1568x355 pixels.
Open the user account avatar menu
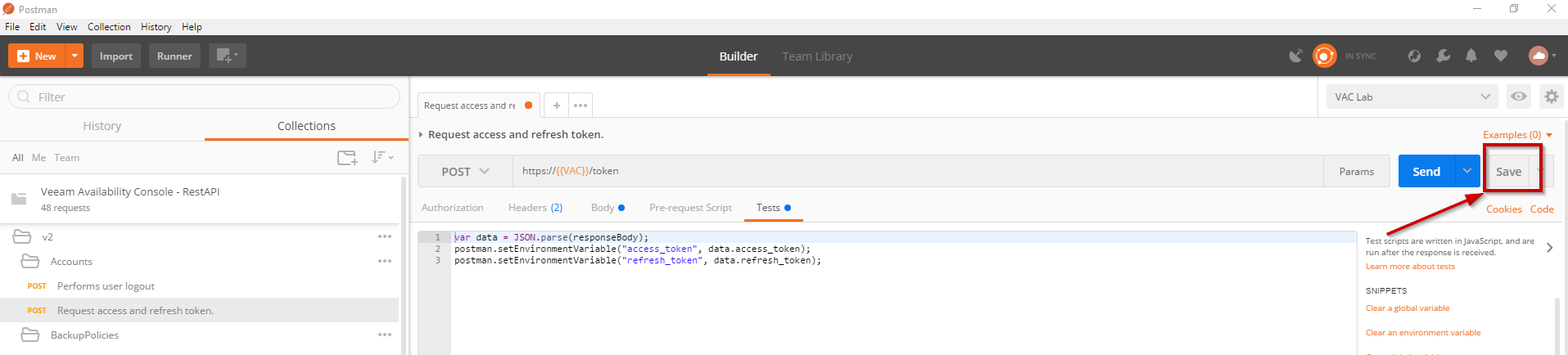[x=1542, y=56]
